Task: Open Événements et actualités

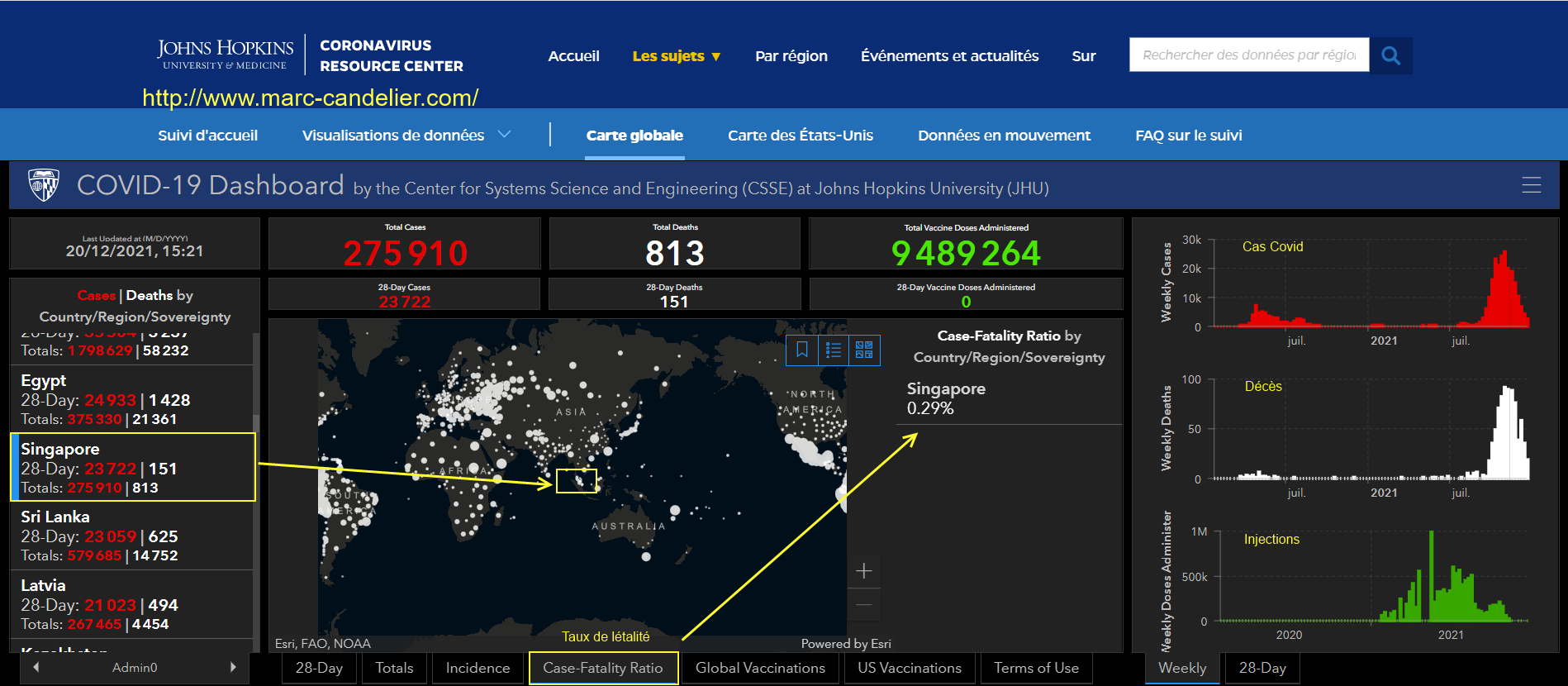Action: coord(950,56)
